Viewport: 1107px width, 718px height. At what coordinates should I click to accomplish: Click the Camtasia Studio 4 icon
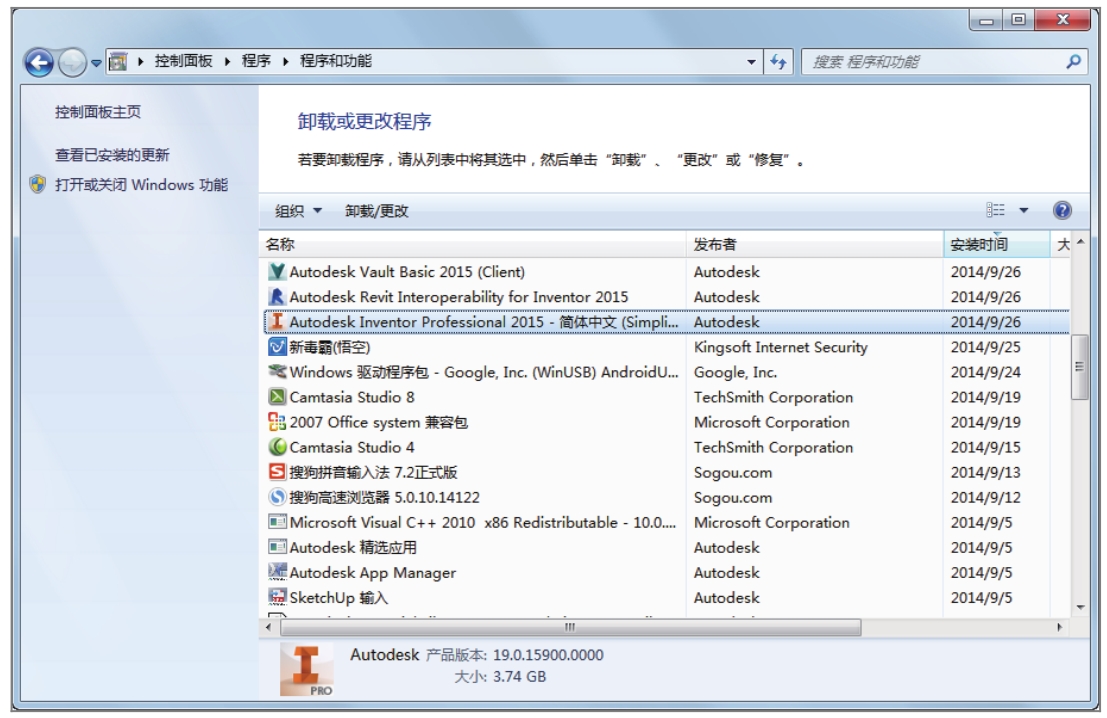tap(277, 447)
